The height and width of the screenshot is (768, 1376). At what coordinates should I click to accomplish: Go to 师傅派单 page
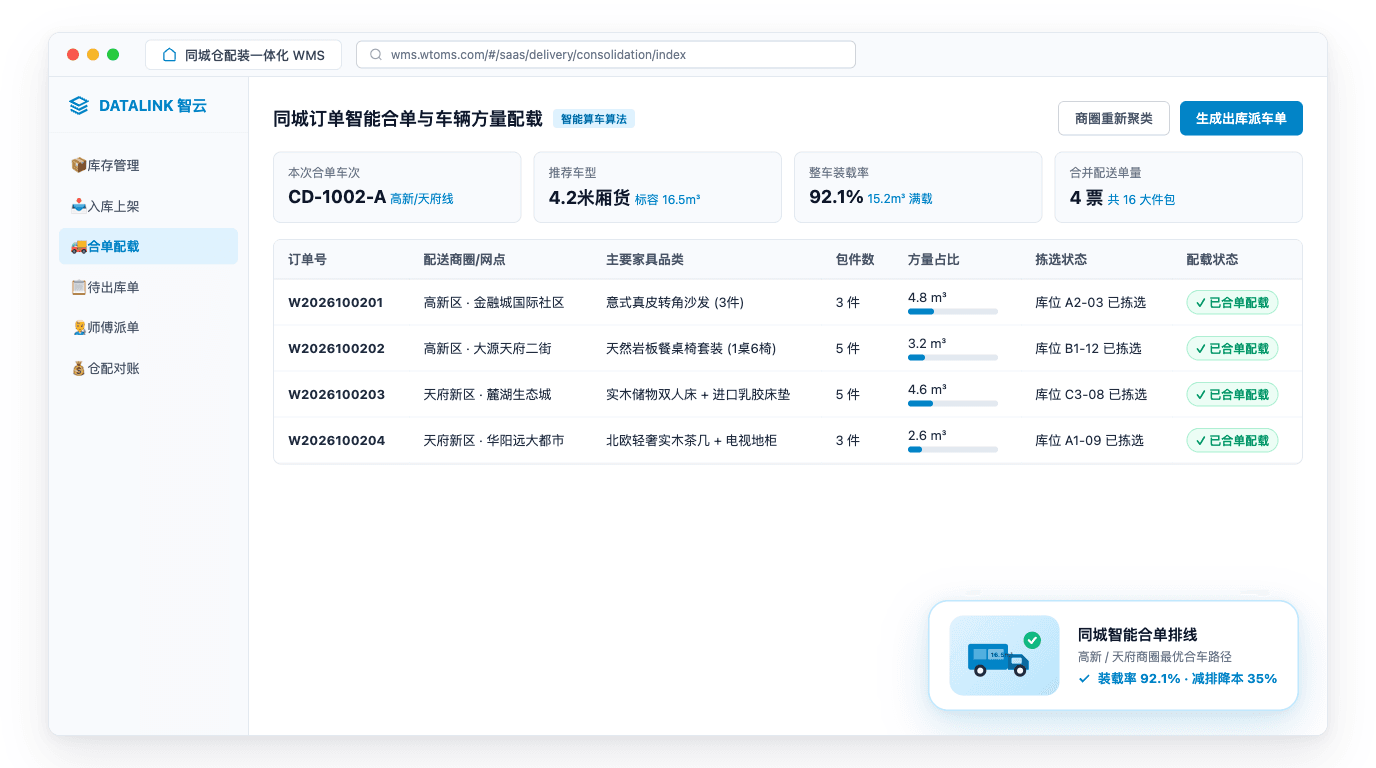(149, 327)
